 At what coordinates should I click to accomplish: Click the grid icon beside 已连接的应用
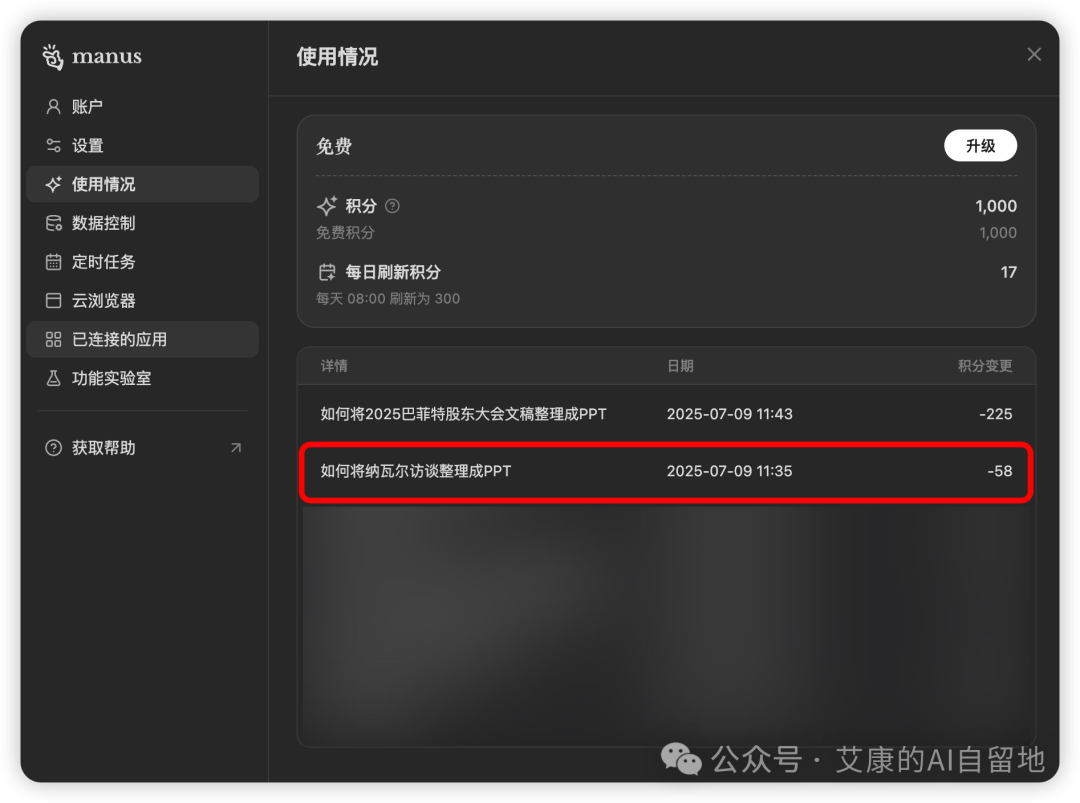pos(53,339)
